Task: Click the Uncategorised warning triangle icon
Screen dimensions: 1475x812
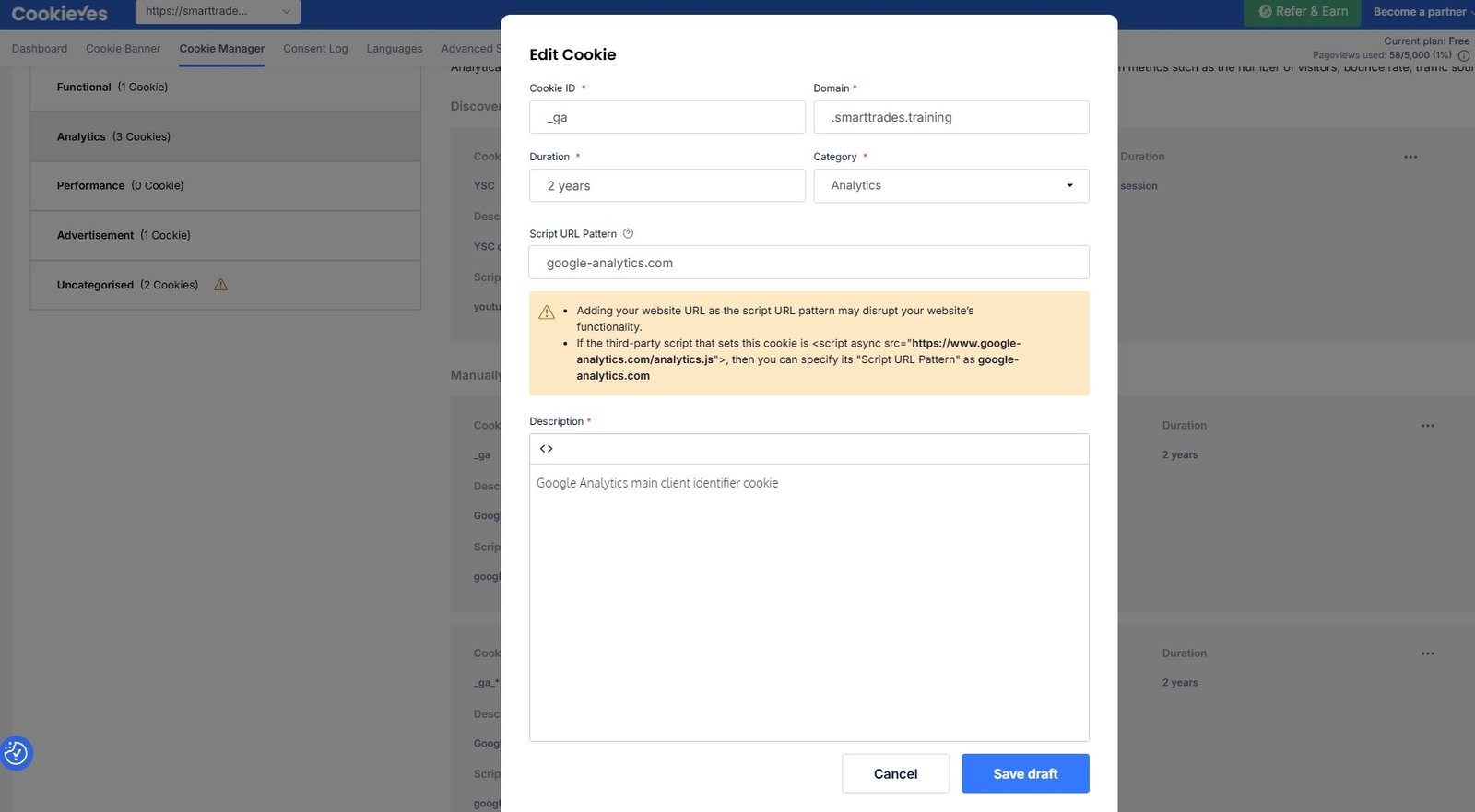Action: [x=220, y=285]
